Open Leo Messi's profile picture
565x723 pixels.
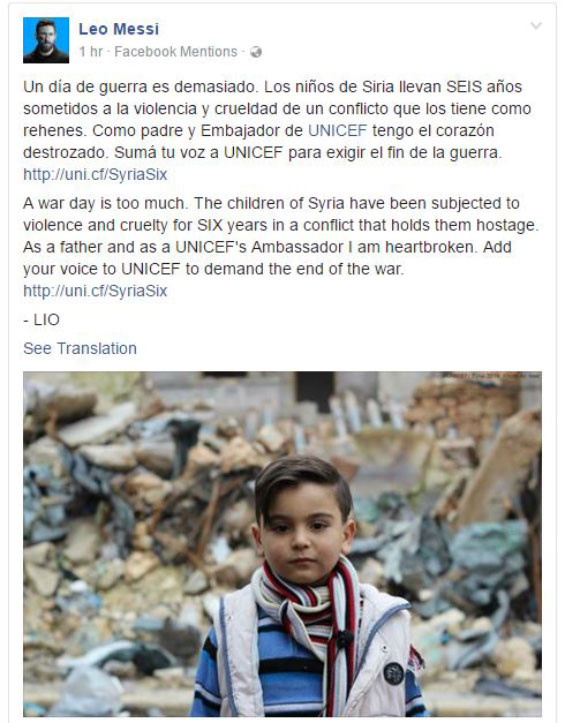[x=46, y=40]
